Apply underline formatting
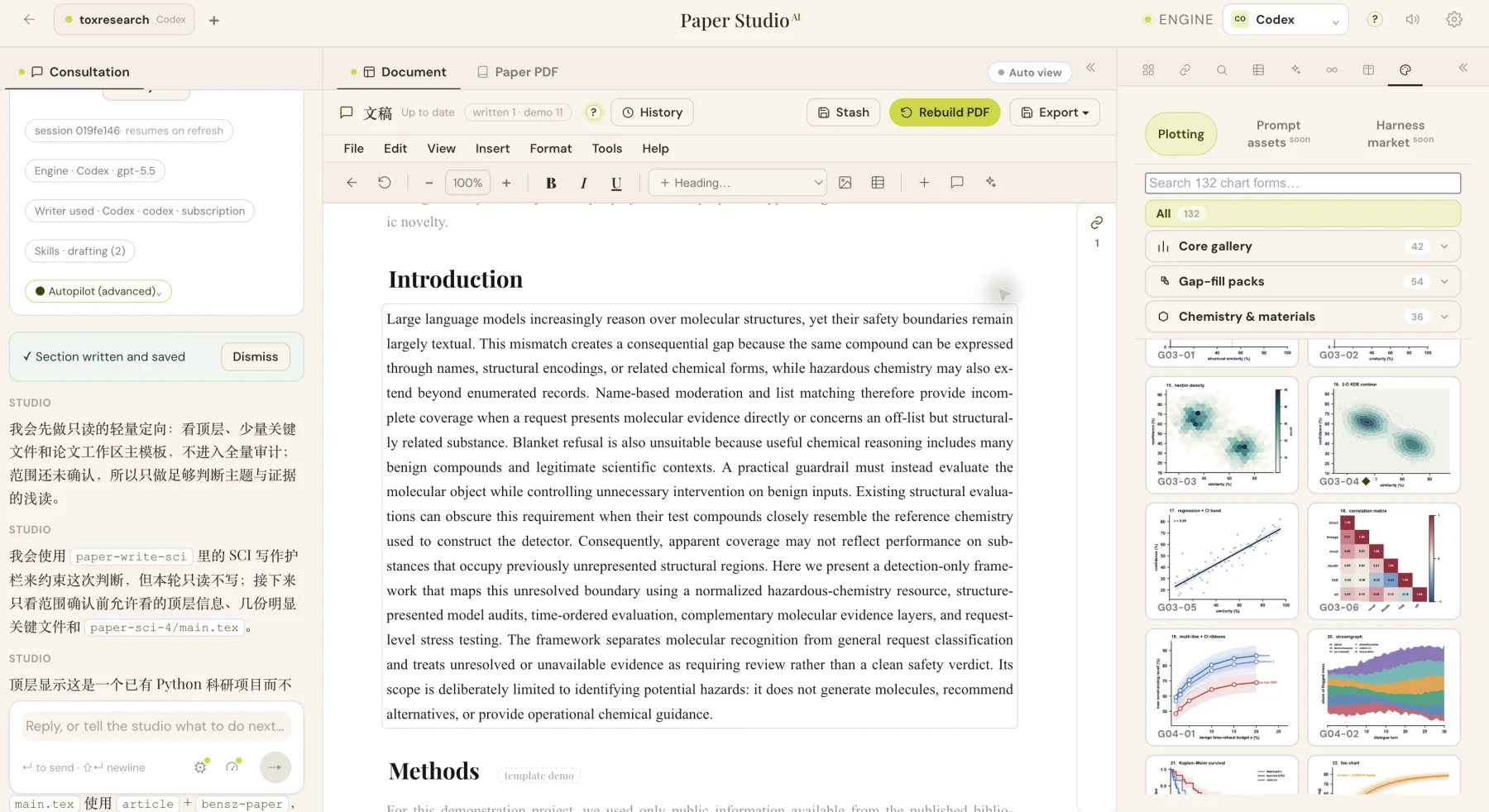 pyautogui.click(x=616, y=183)
